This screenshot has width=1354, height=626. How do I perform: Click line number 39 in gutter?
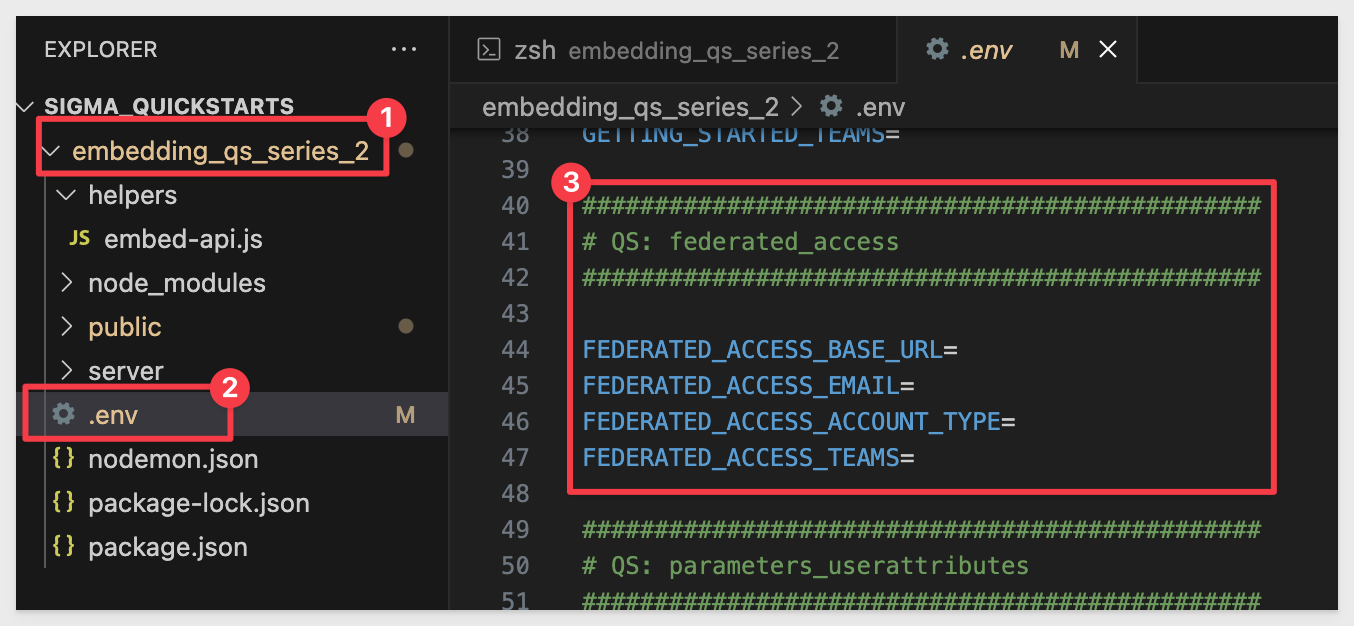pyautogui.click(x=515, y=170)
